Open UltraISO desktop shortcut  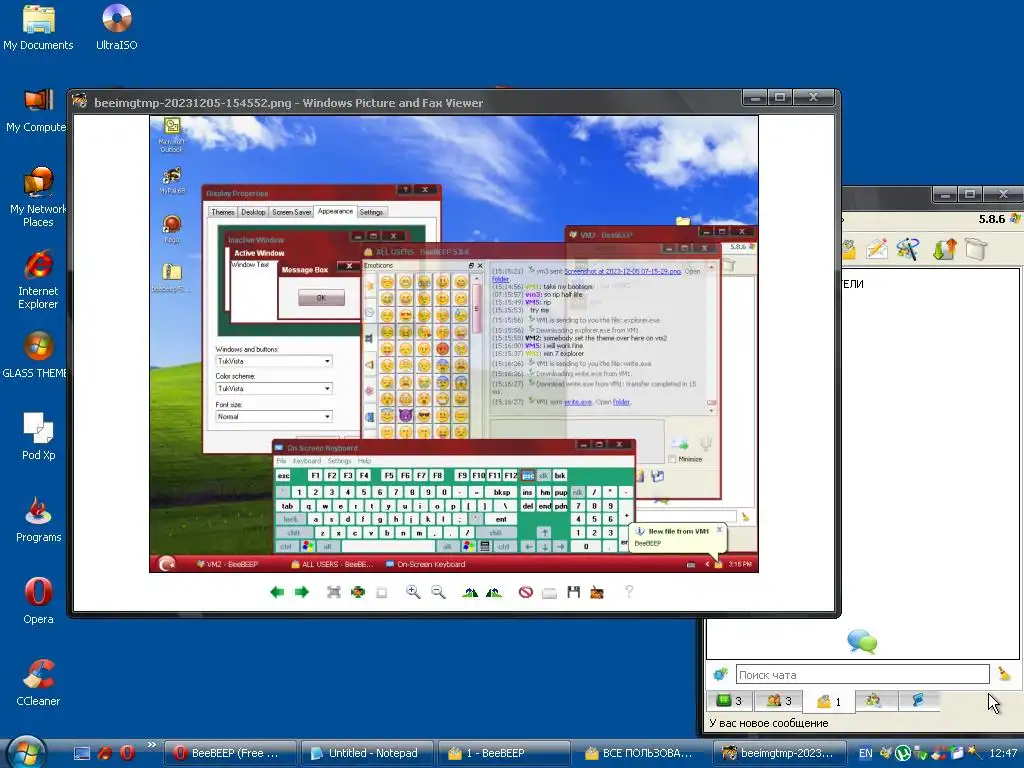pos(117,27)
